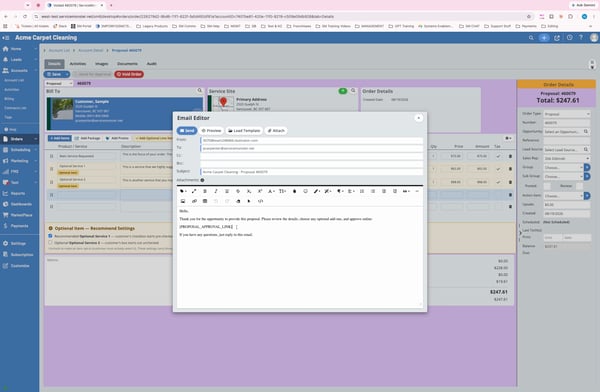This screenshot has width=600, height=392.
Task: Open the text color droplet picker
Action: (294, 191)
